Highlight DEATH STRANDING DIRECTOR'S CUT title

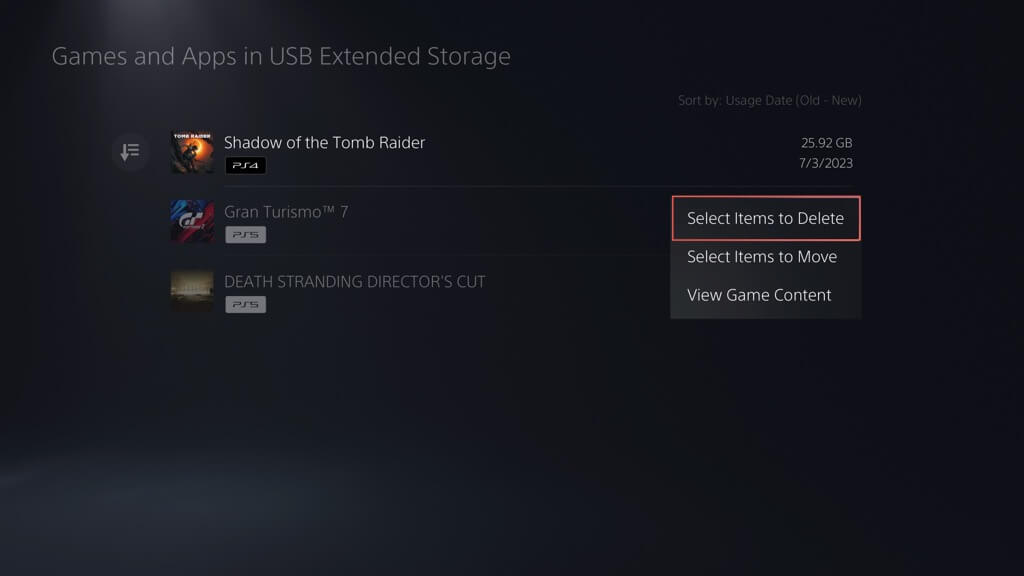tap(354, 282)
